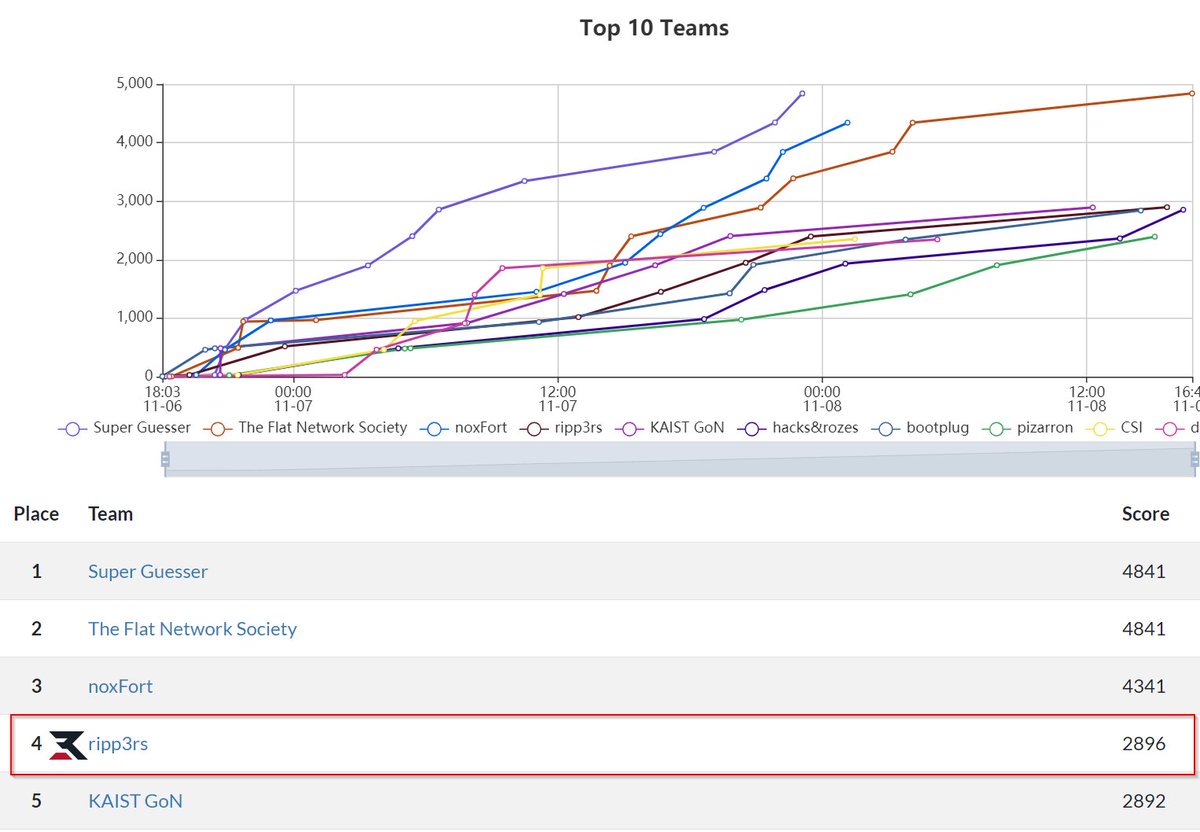Click the 1,000 y-axis label
The width and height of the screenshot is (1200, 832).
(x=135, y=318)
